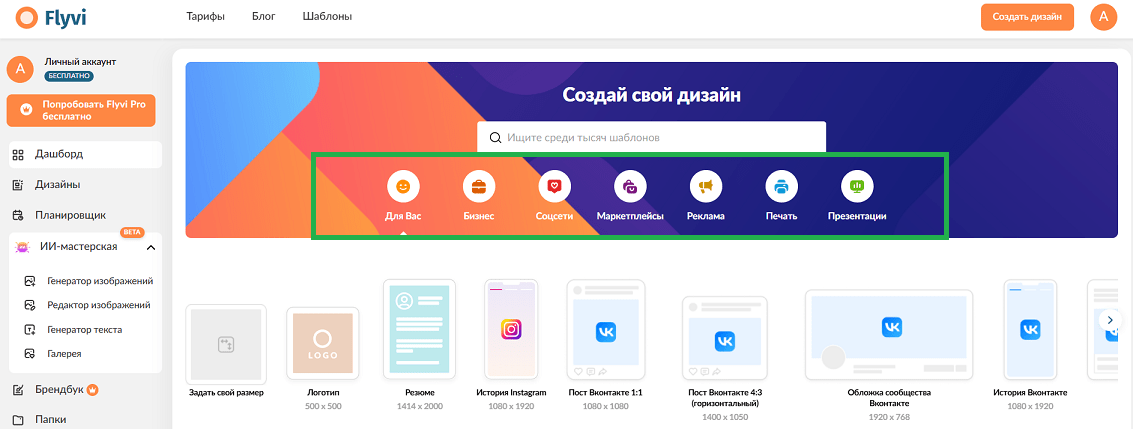
Task: Select the Реклама megaphone icon
Action: point(706,187)
